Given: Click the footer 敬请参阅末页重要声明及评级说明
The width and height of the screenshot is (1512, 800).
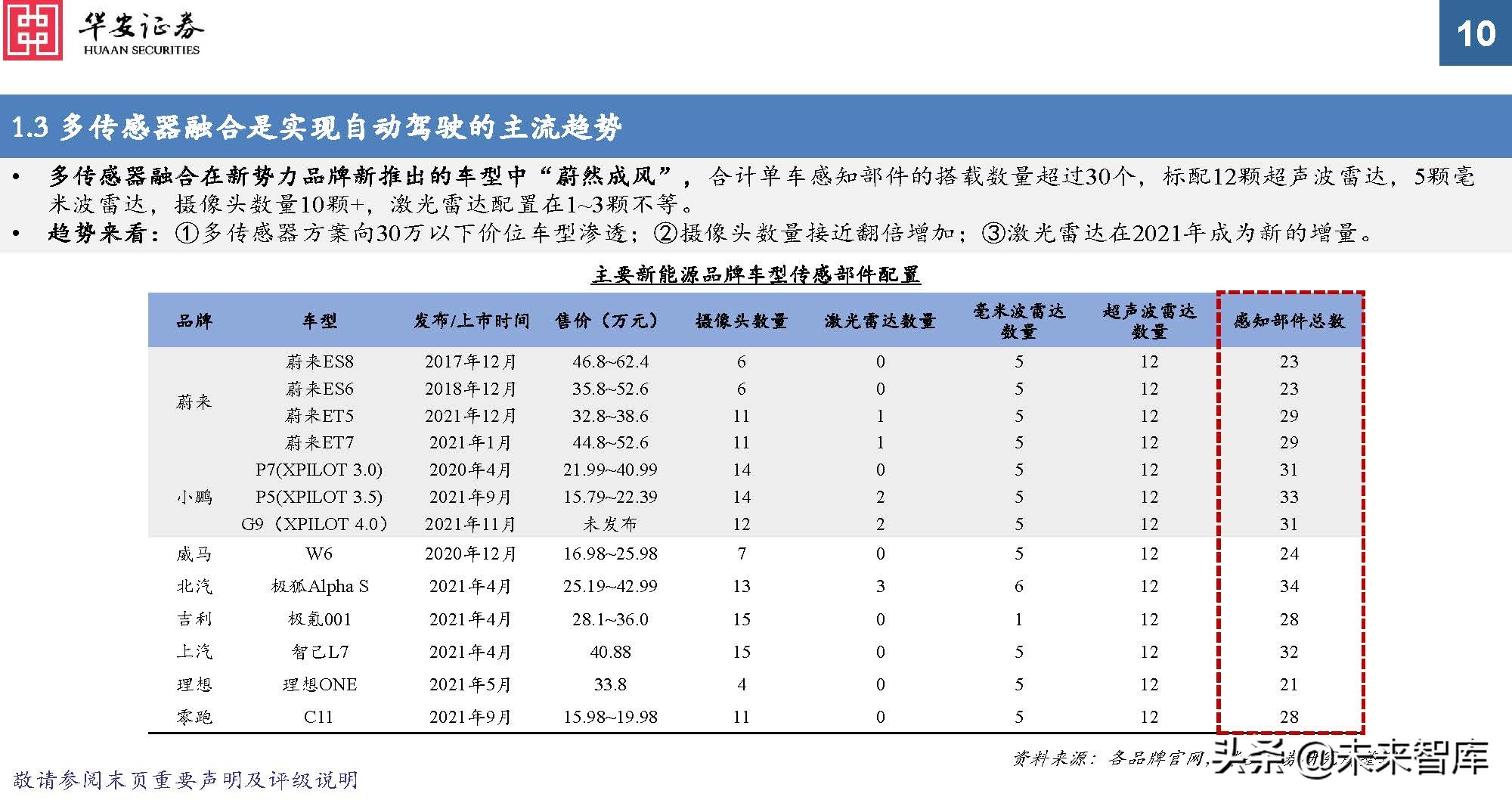Looking at the screenshot, I should (x=186, y=780).
